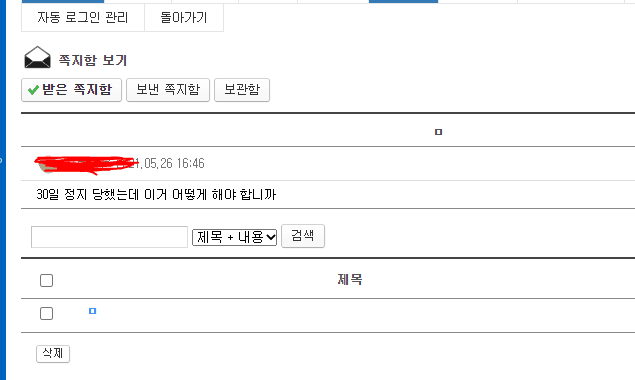This screenshot has height=380, width=635.
Task: Click the 검색 search button
Action: 303,236
